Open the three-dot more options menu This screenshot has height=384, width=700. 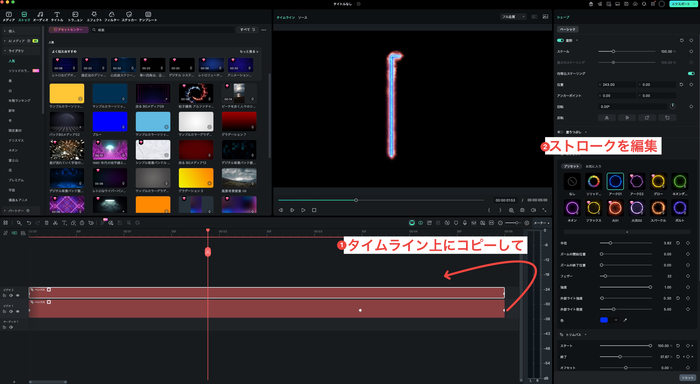[264, 29]
